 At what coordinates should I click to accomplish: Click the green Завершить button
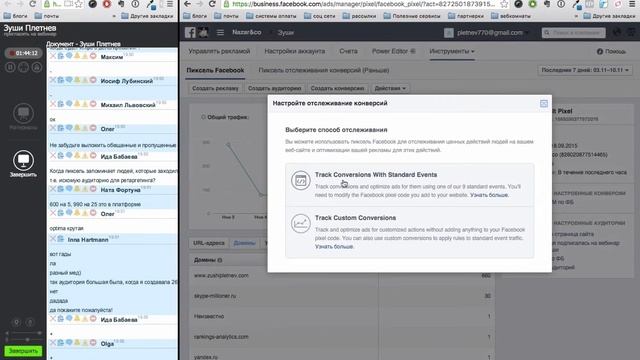click(x=23, y=351)
